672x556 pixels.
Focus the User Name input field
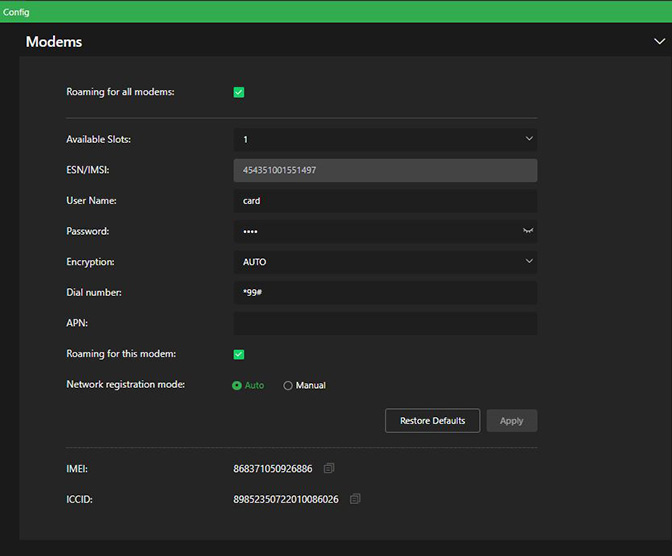(x=385, y=201)
